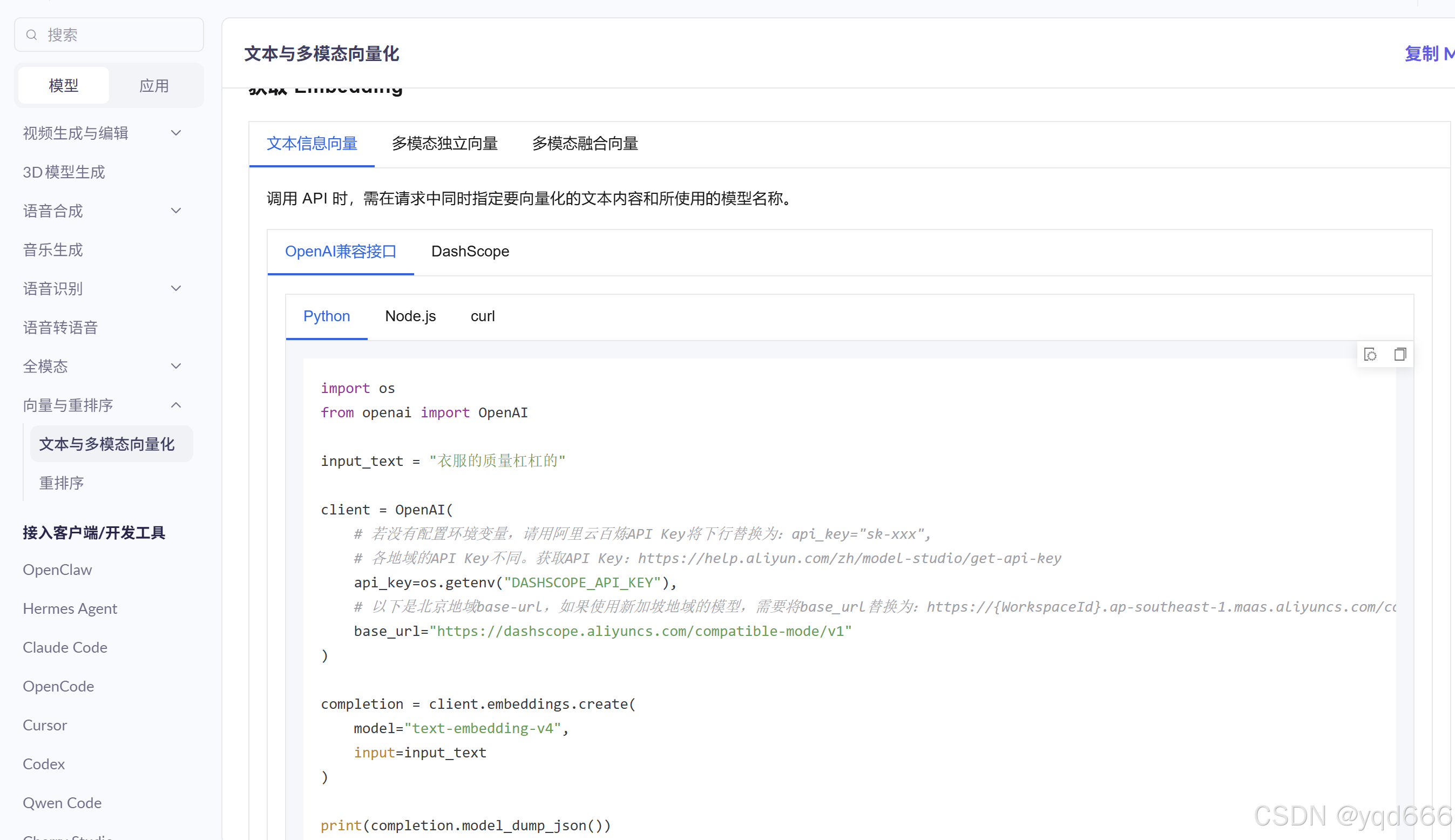Open the 语音转语音 sidebar link
This screenshot has height=840, width=1455.
60,328
